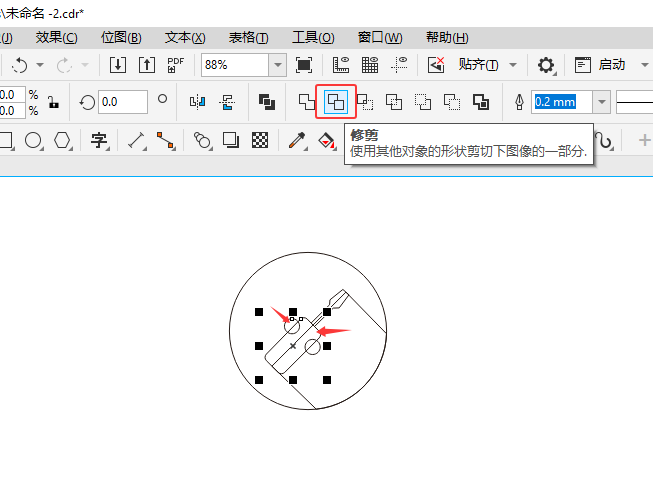Open the 帮助(H) menu

tap(447, 38)
